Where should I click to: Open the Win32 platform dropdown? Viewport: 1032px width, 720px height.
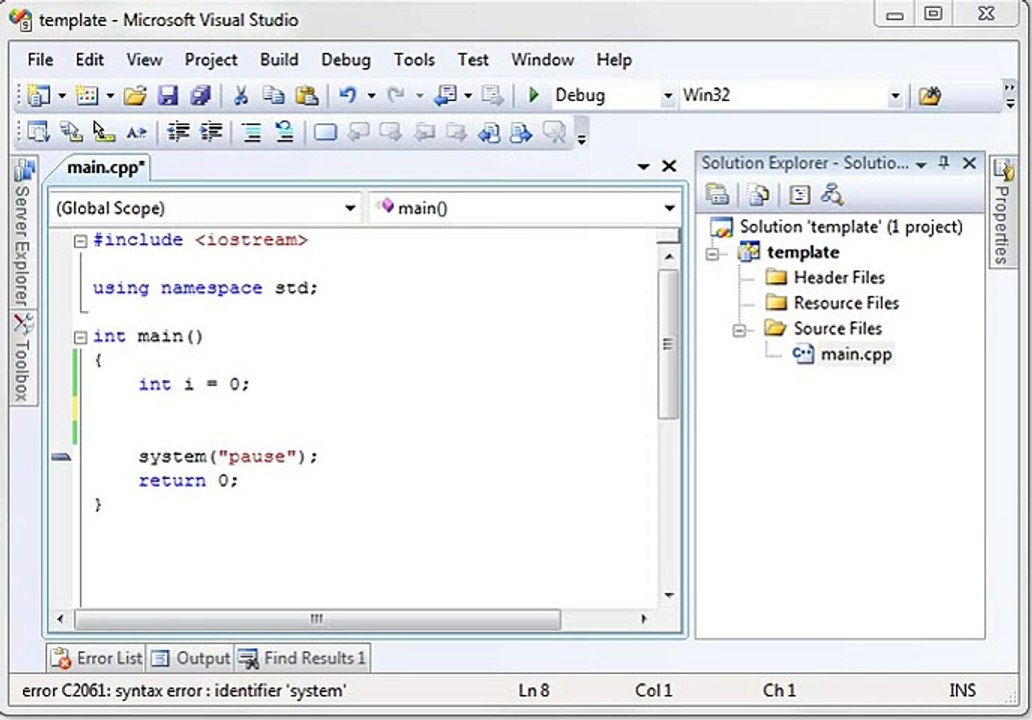(894, 96)
